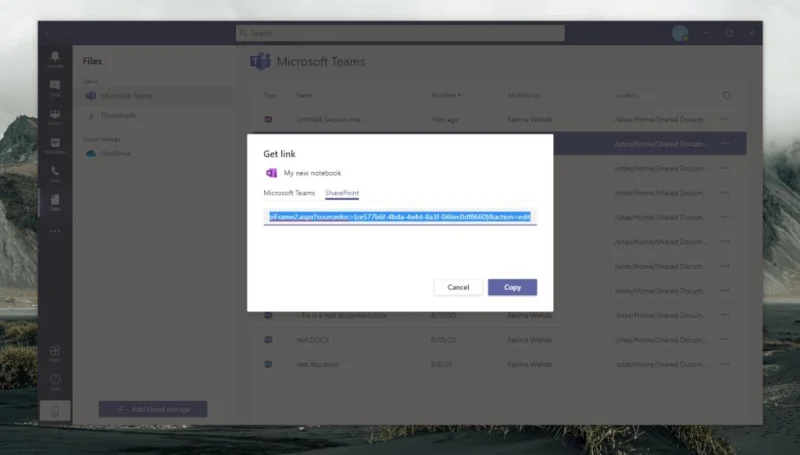This screenshot has height=455, width=800.
Task: Open Help icon in the sidebar
Action: click(x=55, y=382)
